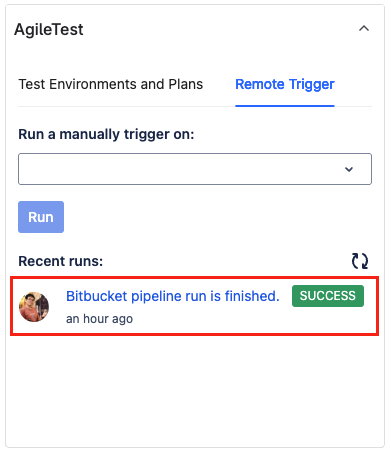Click the blue Run button
391x454 pixels.
coord(41,217)
